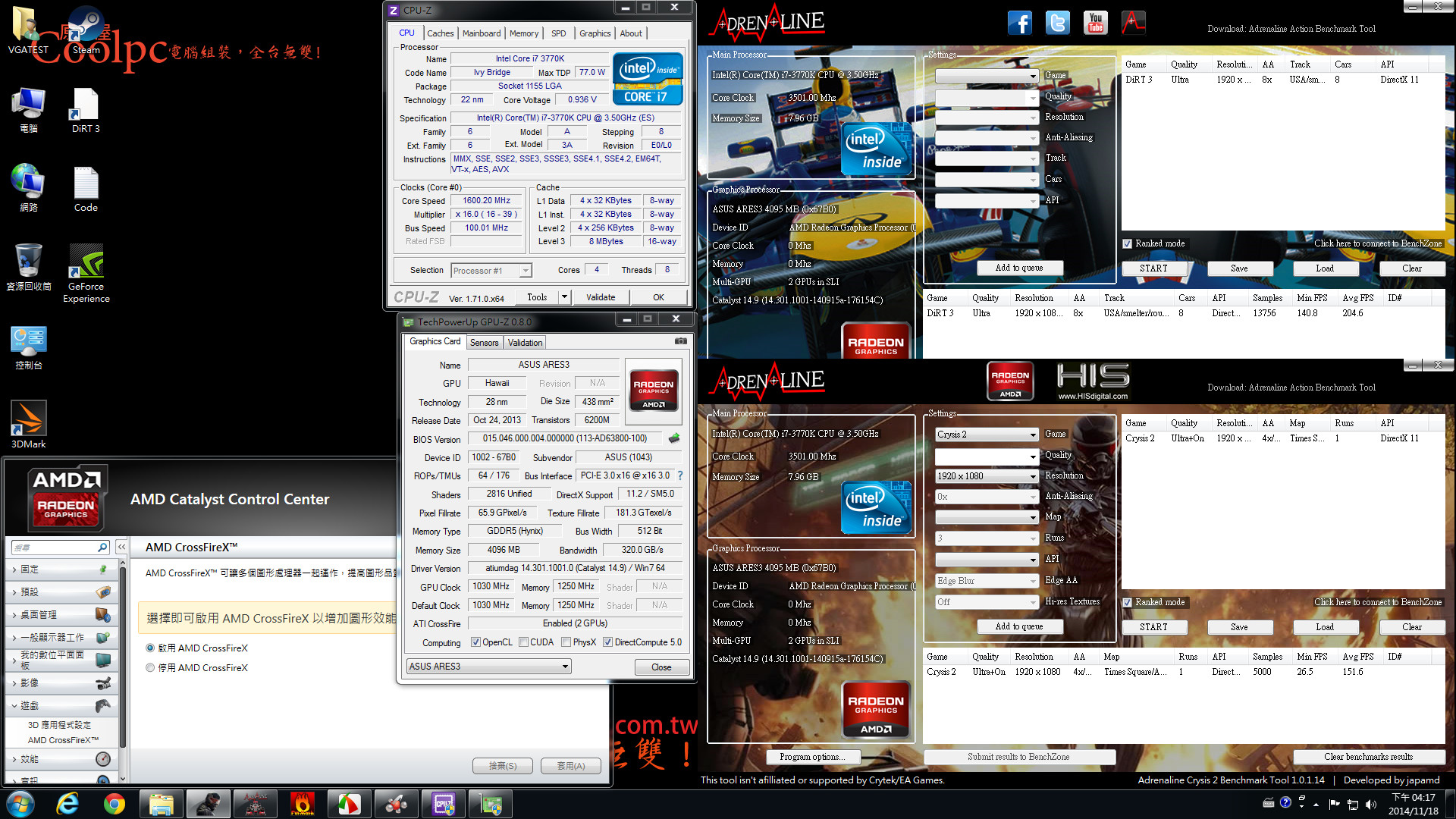Click the volume speaker icon in system tray
The height and width of the screenshot is (819, 1456).
(1370, 804)
